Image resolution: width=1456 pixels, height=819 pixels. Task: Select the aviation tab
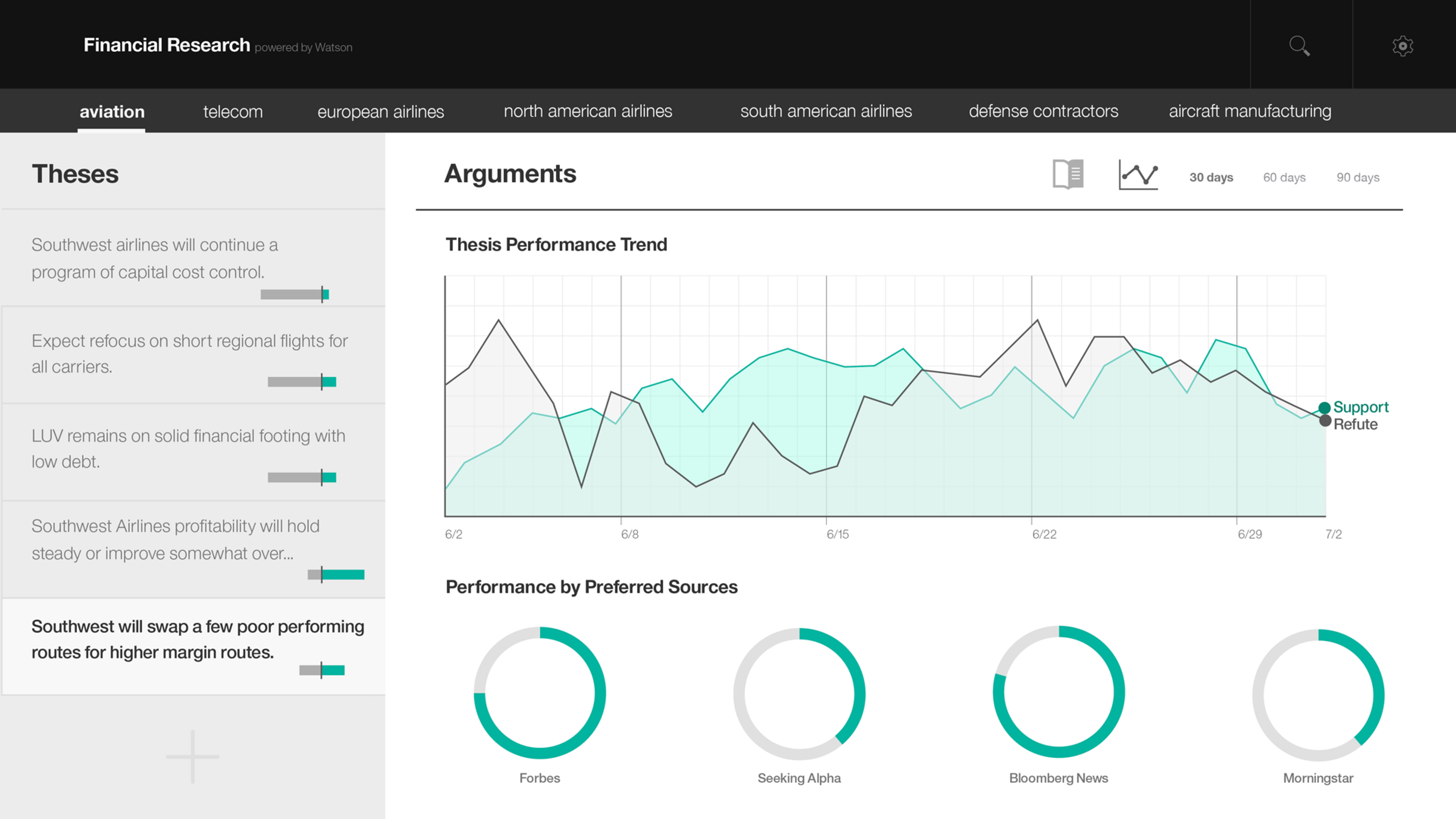(x=112, y=111)
